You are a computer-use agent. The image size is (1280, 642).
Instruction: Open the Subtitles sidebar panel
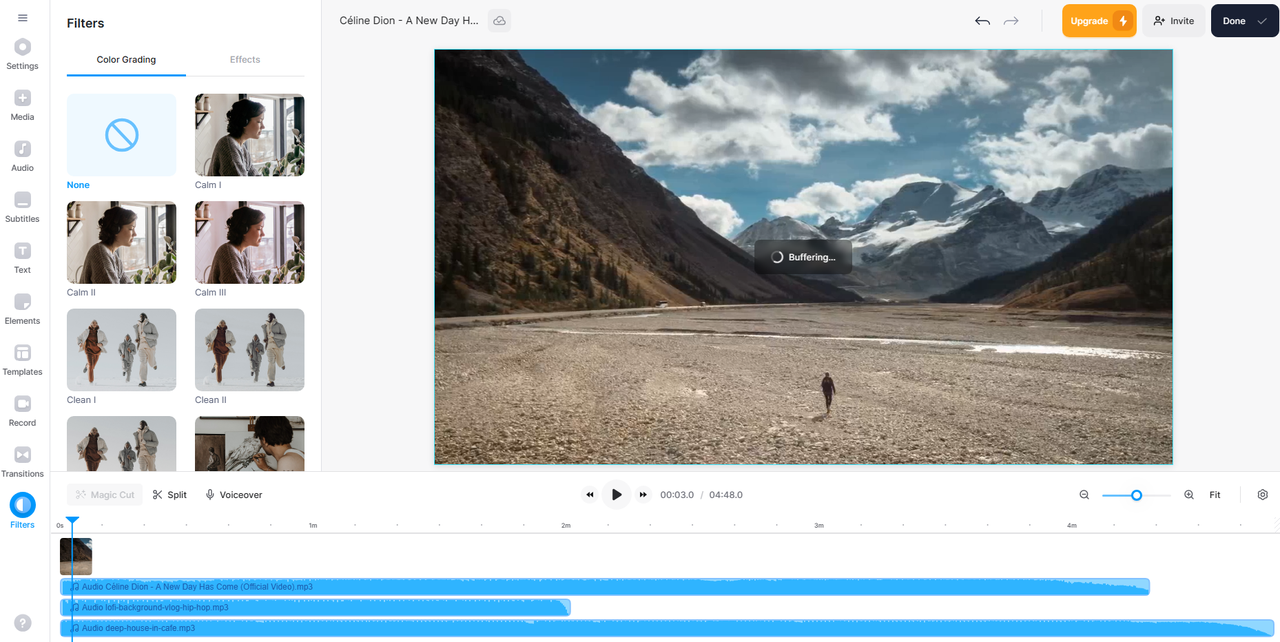[22, 207]
